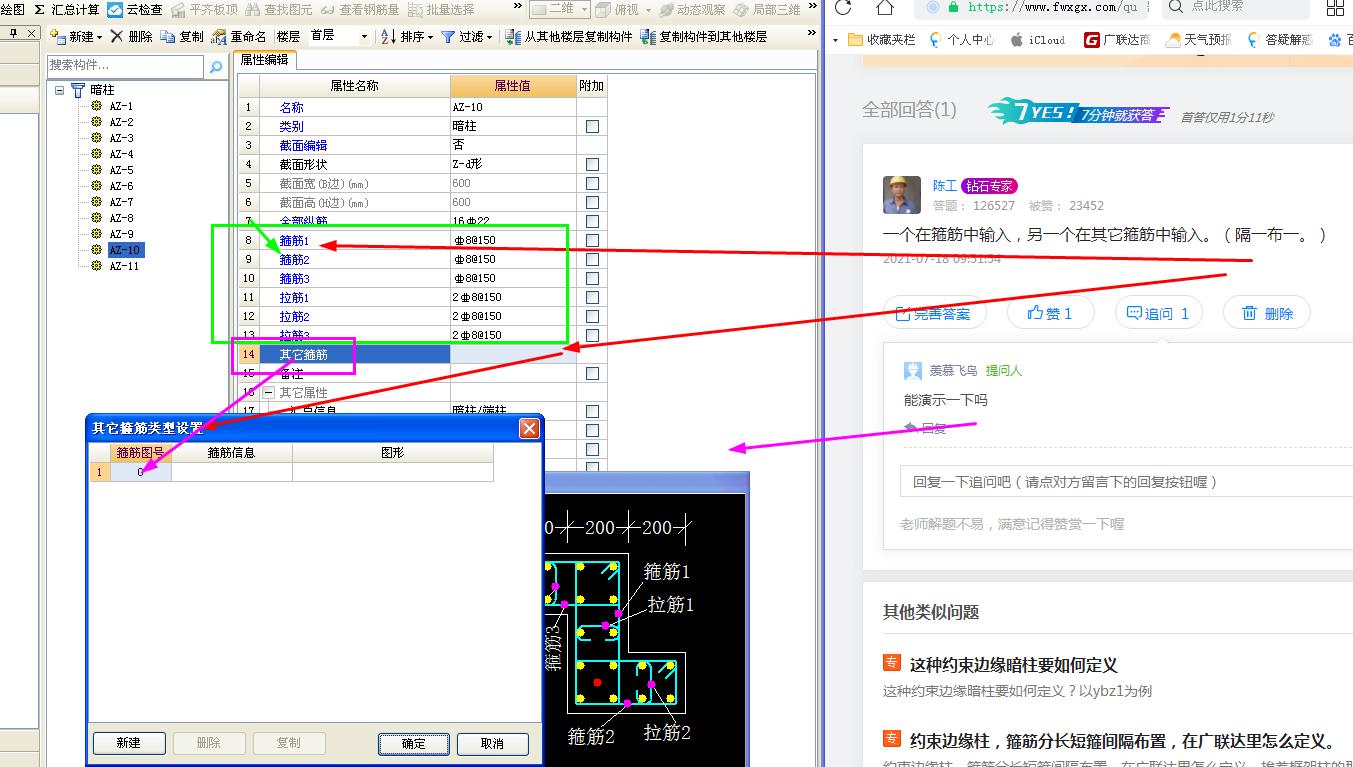The image size is (1353, 767).
Task: Click the 绘图 menu item
Action: tap(12, 9)
